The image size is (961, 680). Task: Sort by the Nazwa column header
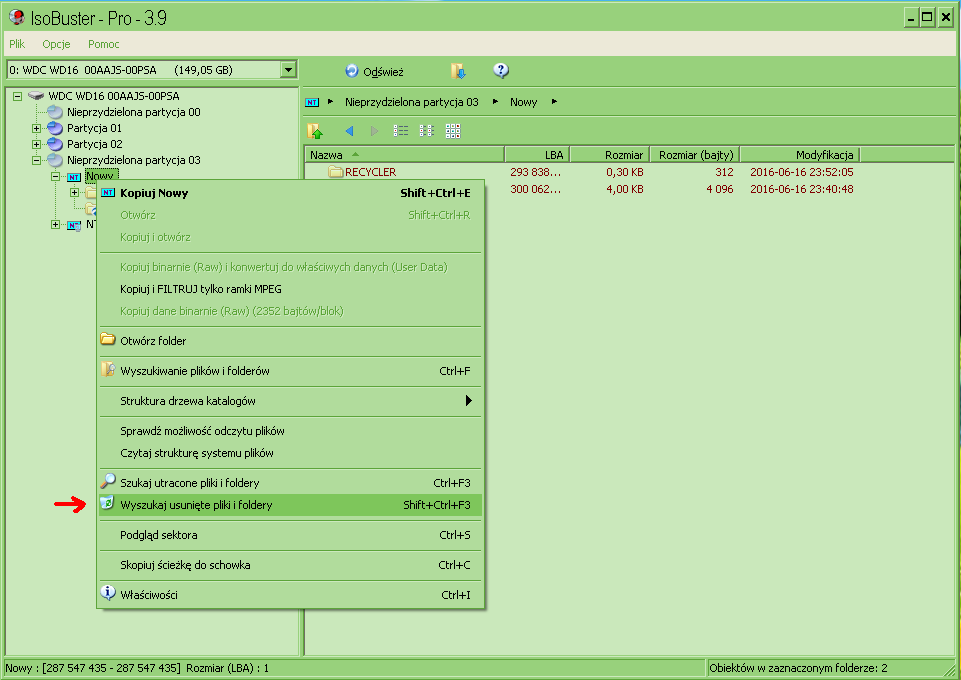[405, 155]
